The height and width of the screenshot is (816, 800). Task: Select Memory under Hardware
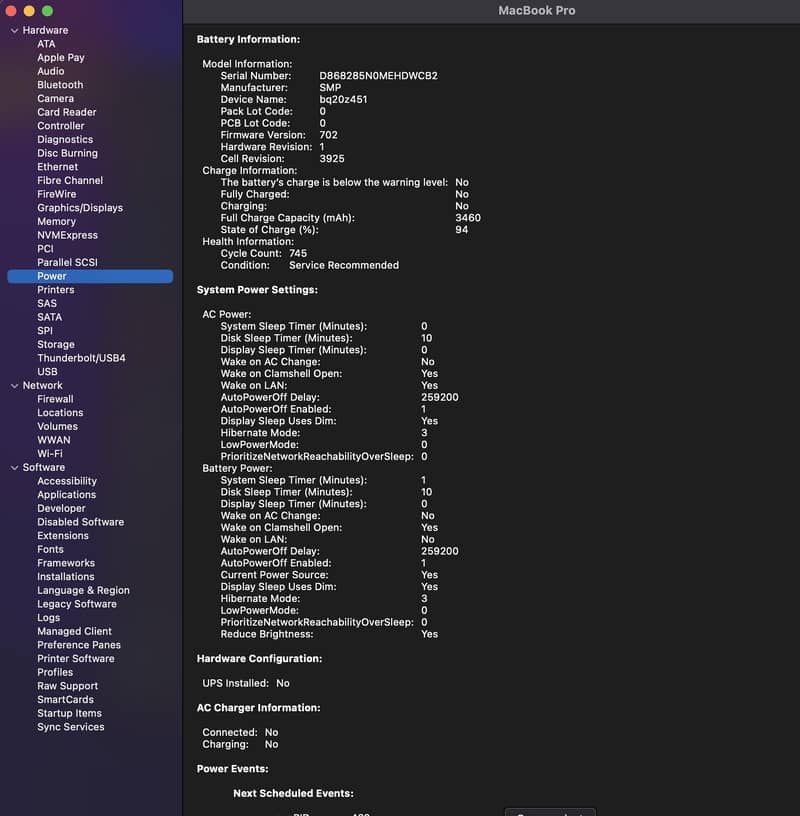(57, 221)
